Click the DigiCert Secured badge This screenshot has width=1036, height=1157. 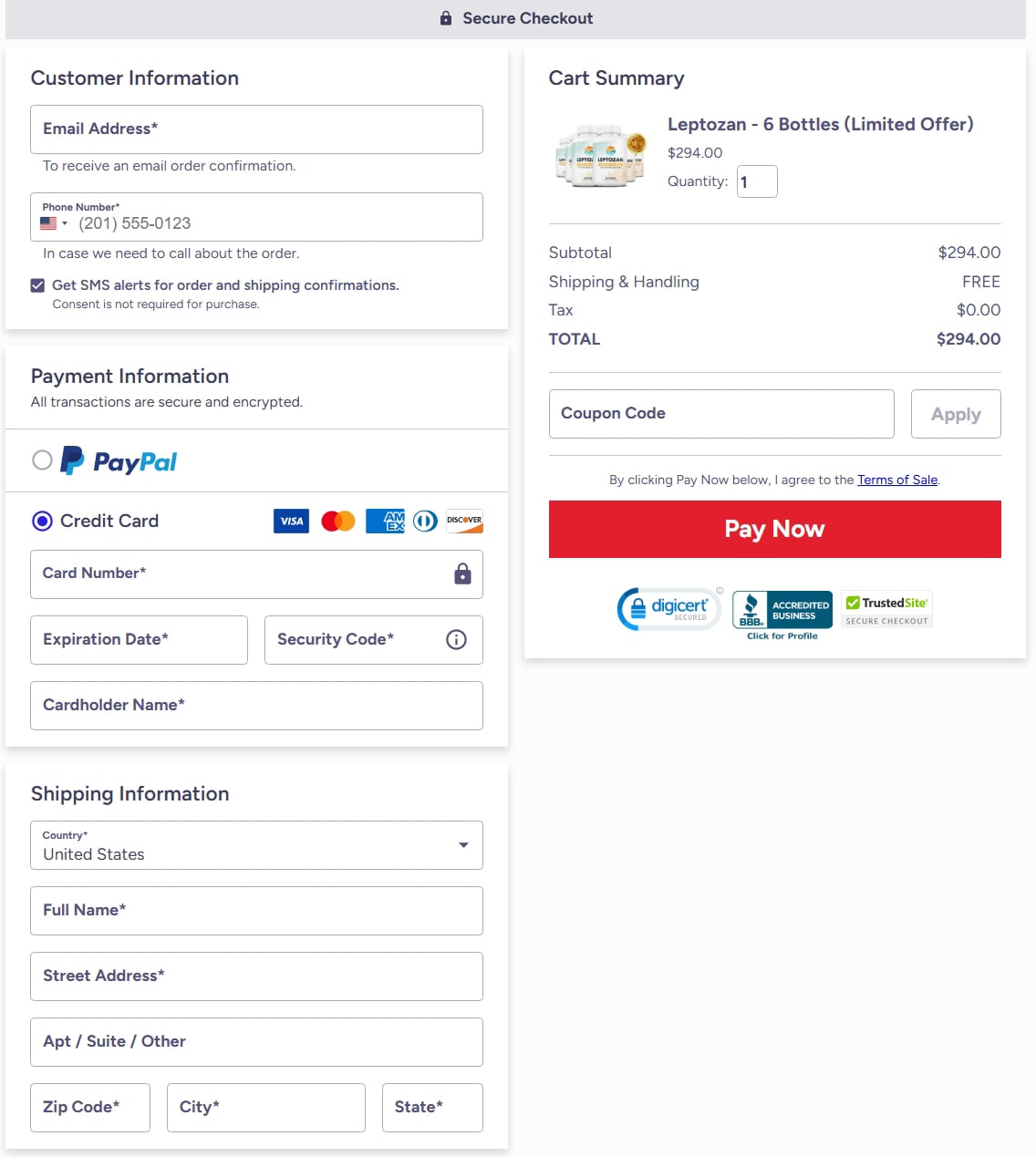pos(669,609)
